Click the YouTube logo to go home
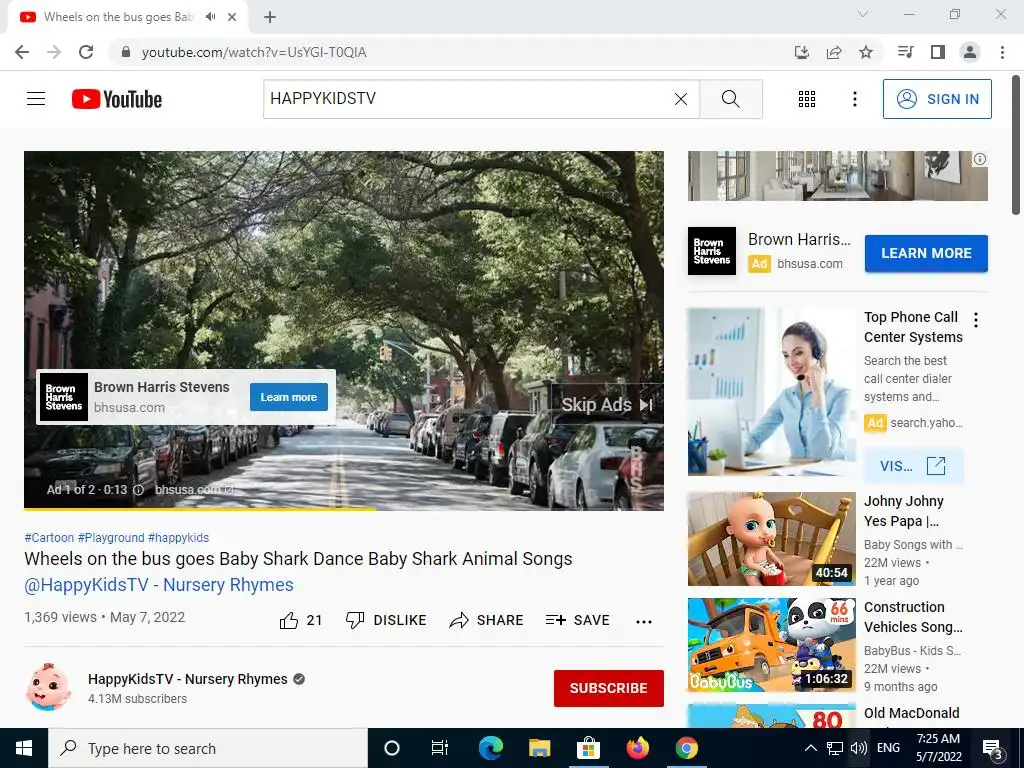This screenshot has height=768, width=1024. [117, 99]
